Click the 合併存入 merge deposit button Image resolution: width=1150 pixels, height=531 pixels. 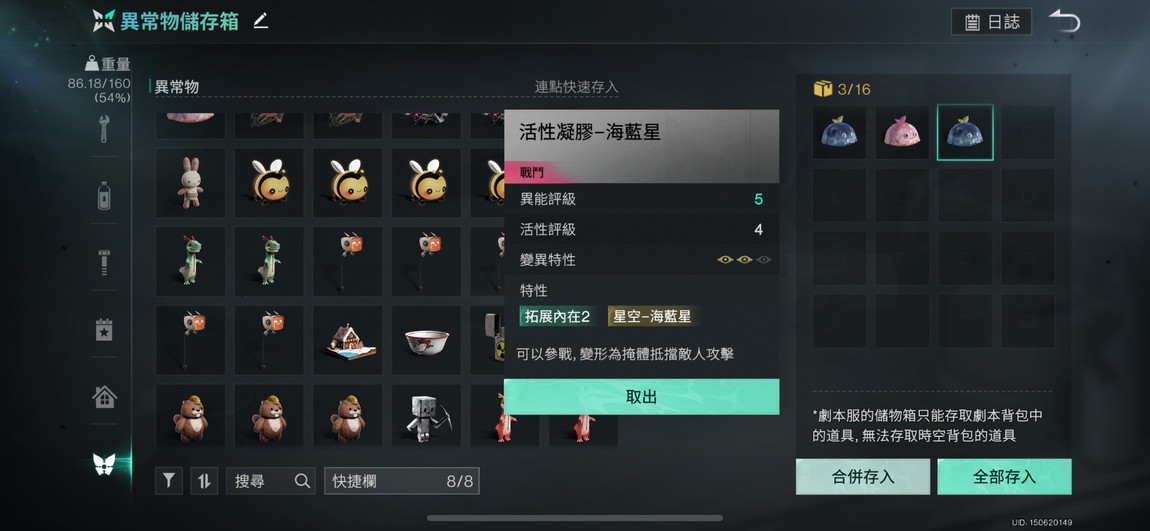tap(862, 477)
